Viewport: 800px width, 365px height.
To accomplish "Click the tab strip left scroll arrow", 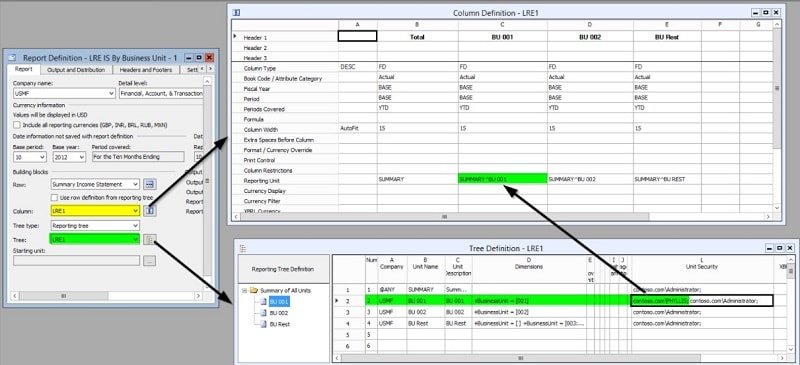I will tap(202, 69).
